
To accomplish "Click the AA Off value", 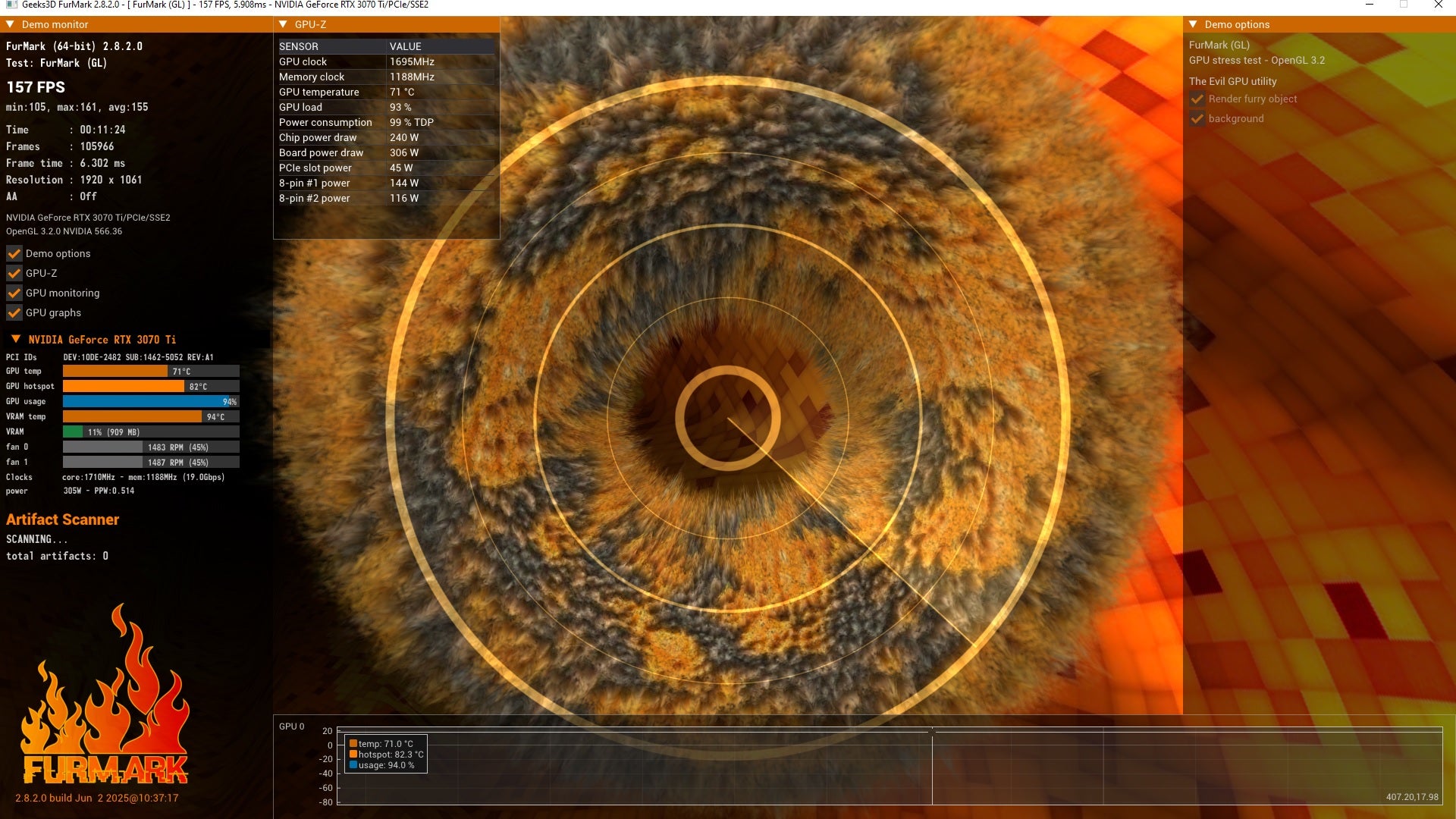I will pyautogui.click(x=88, y=196).
